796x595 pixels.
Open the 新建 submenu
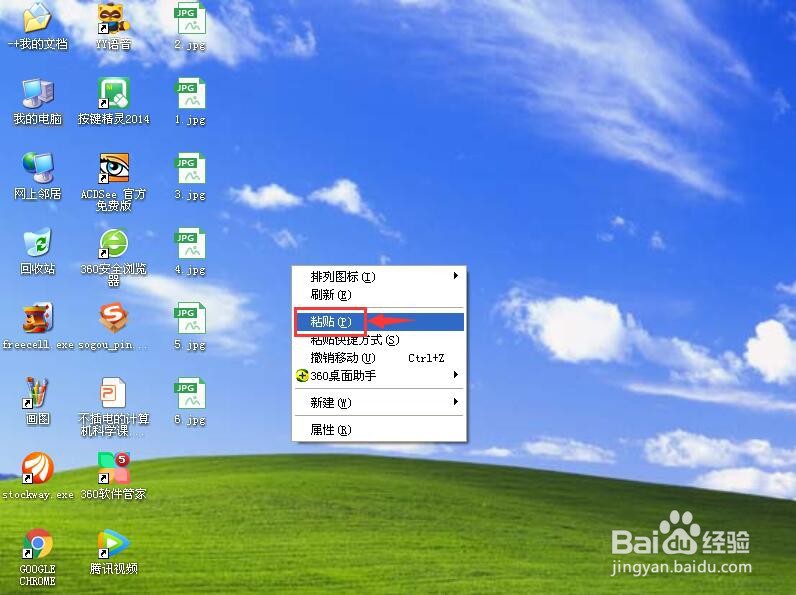pyautogui.click(x=379, y=403)
